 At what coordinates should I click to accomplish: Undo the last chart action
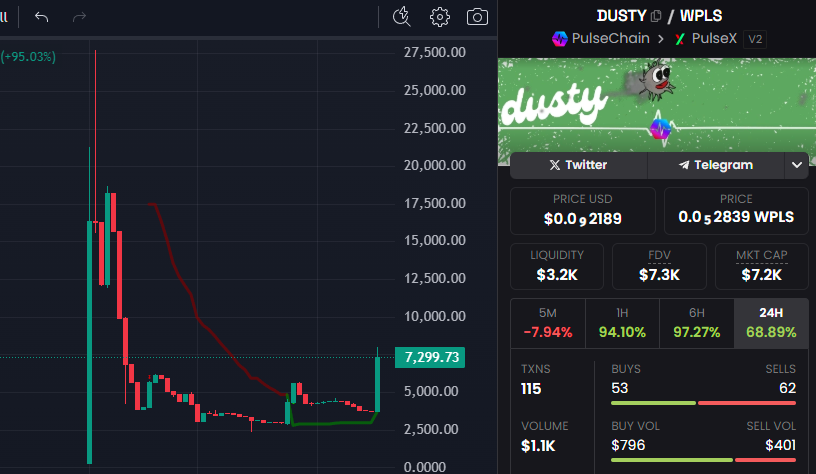[x=41, y=17]
